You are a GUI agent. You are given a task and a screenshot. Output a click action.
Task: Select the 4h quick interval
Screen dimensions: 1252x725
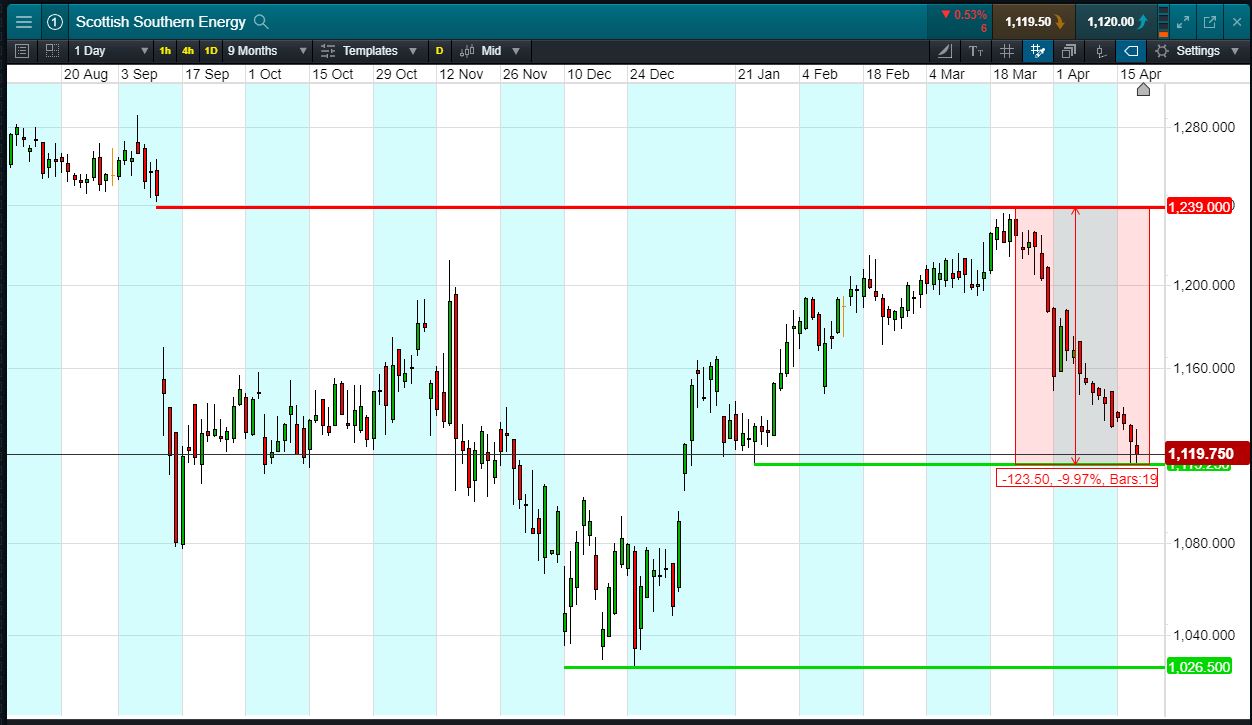pos(188,50)
